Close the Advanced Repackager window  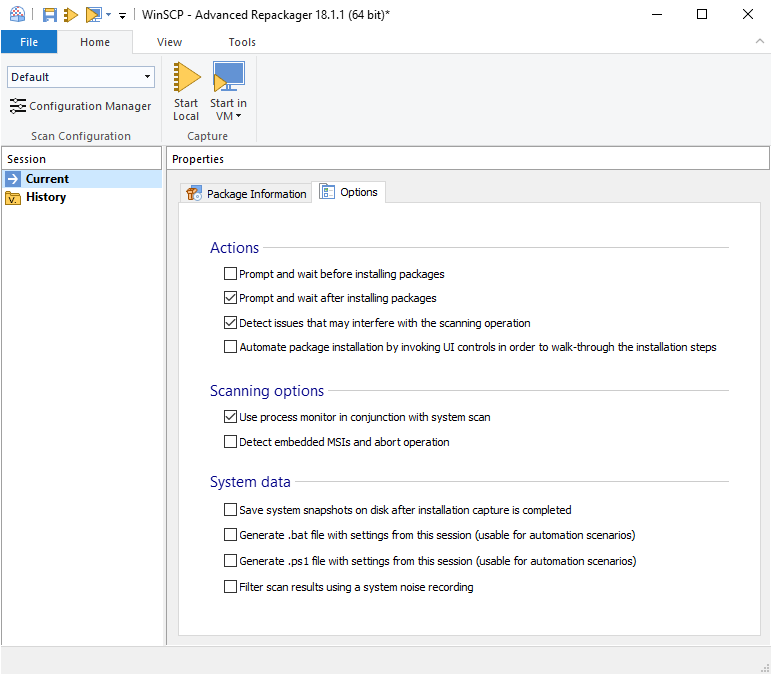[x=747, y=14]
